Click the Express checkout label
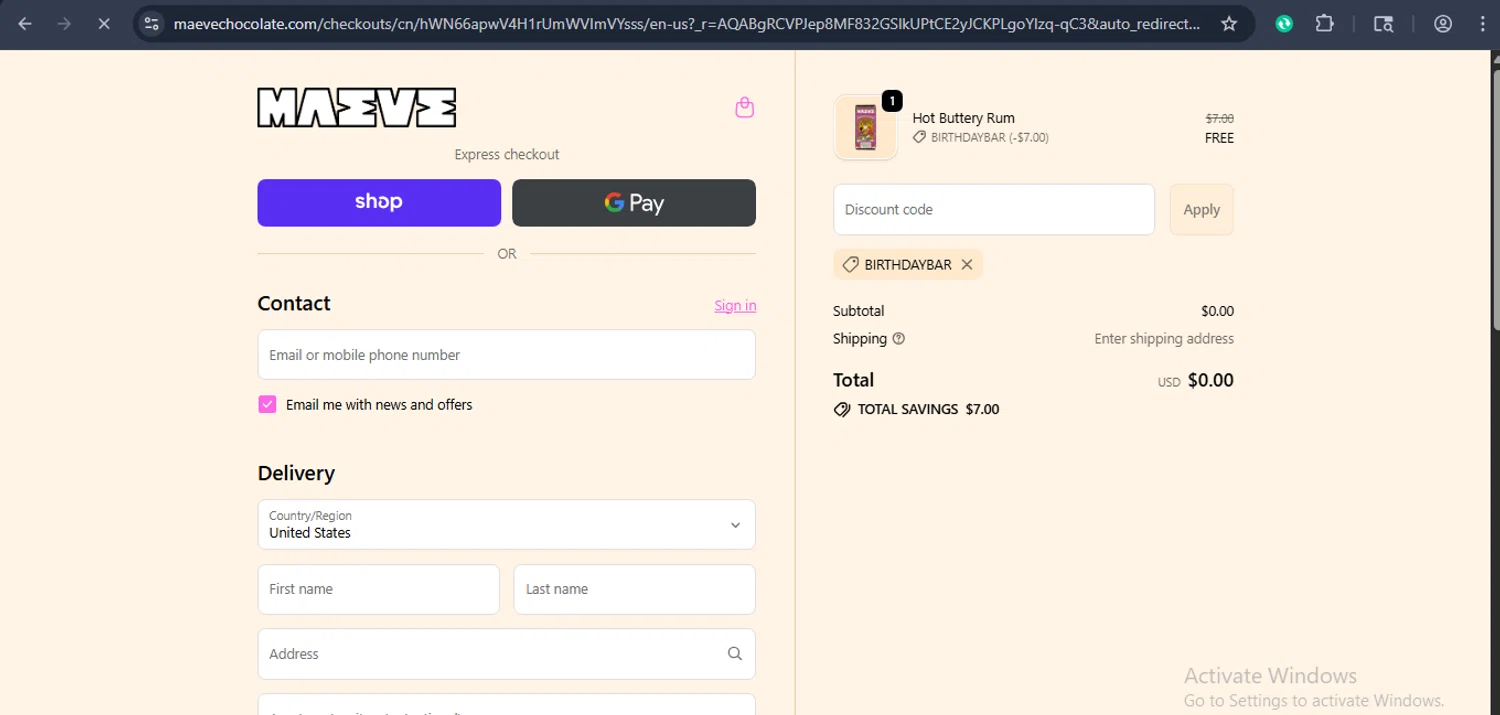This screenshot has height=715, width=1500. [x=507, y=155]
